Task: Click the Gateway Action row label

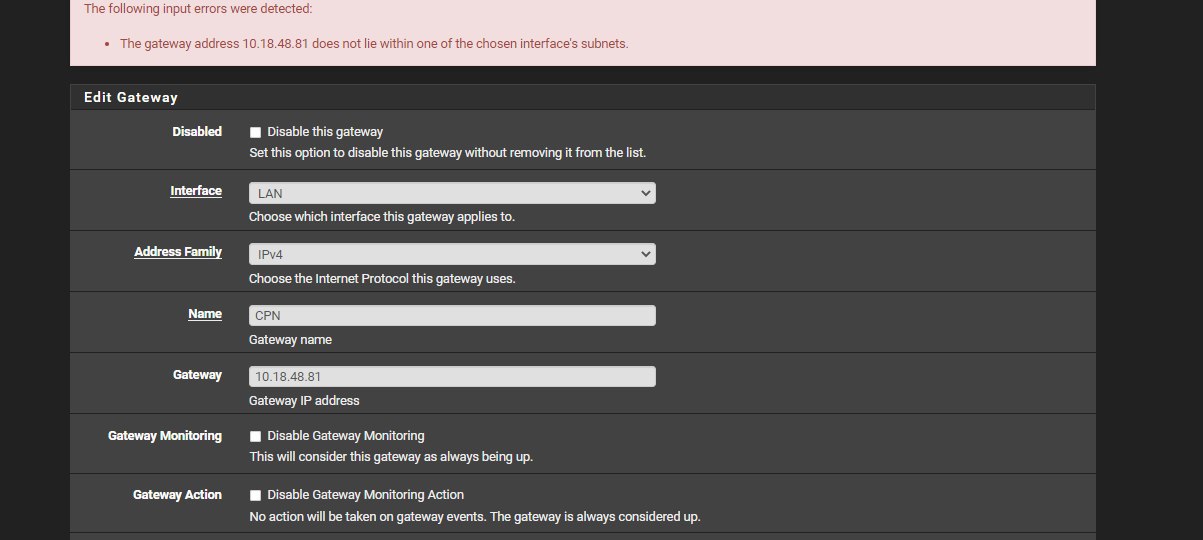Action: click(x=177, y=495)
